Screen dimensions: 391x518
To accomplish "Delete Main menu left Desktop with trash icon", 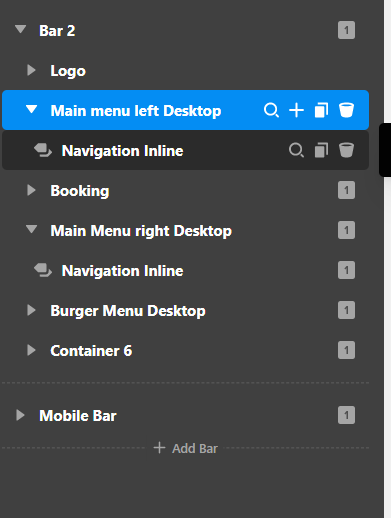I will [x=346, y=110].
